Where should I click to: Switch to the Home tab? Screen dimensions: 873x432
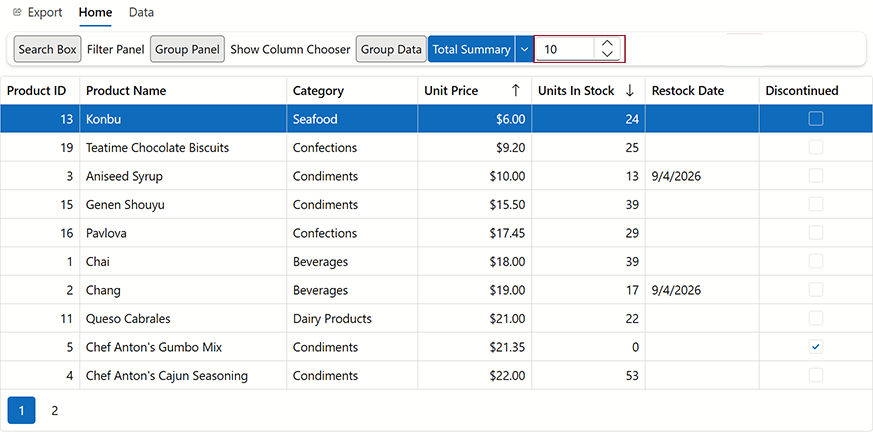point(95,12)
